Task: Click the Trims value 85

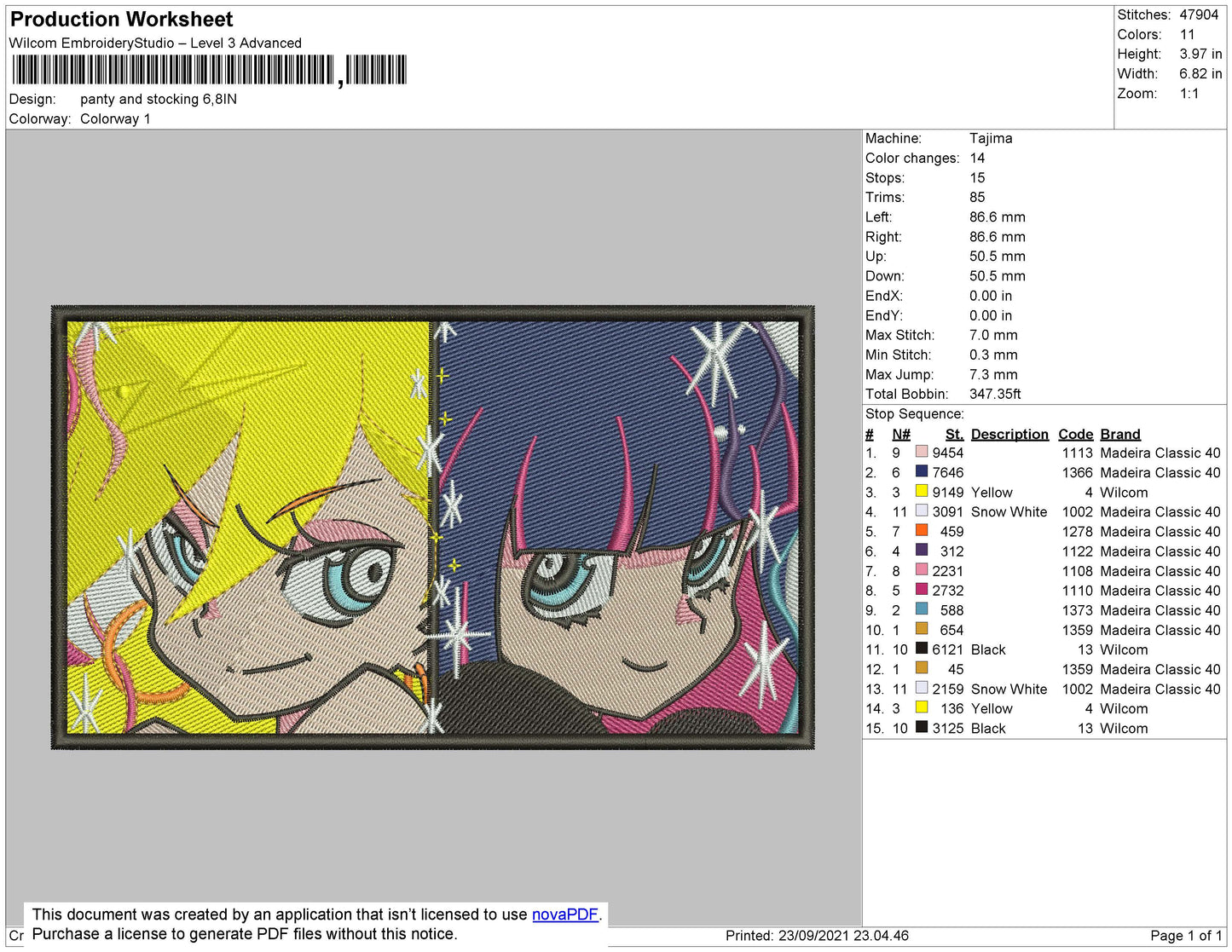Action: point(977,197)
